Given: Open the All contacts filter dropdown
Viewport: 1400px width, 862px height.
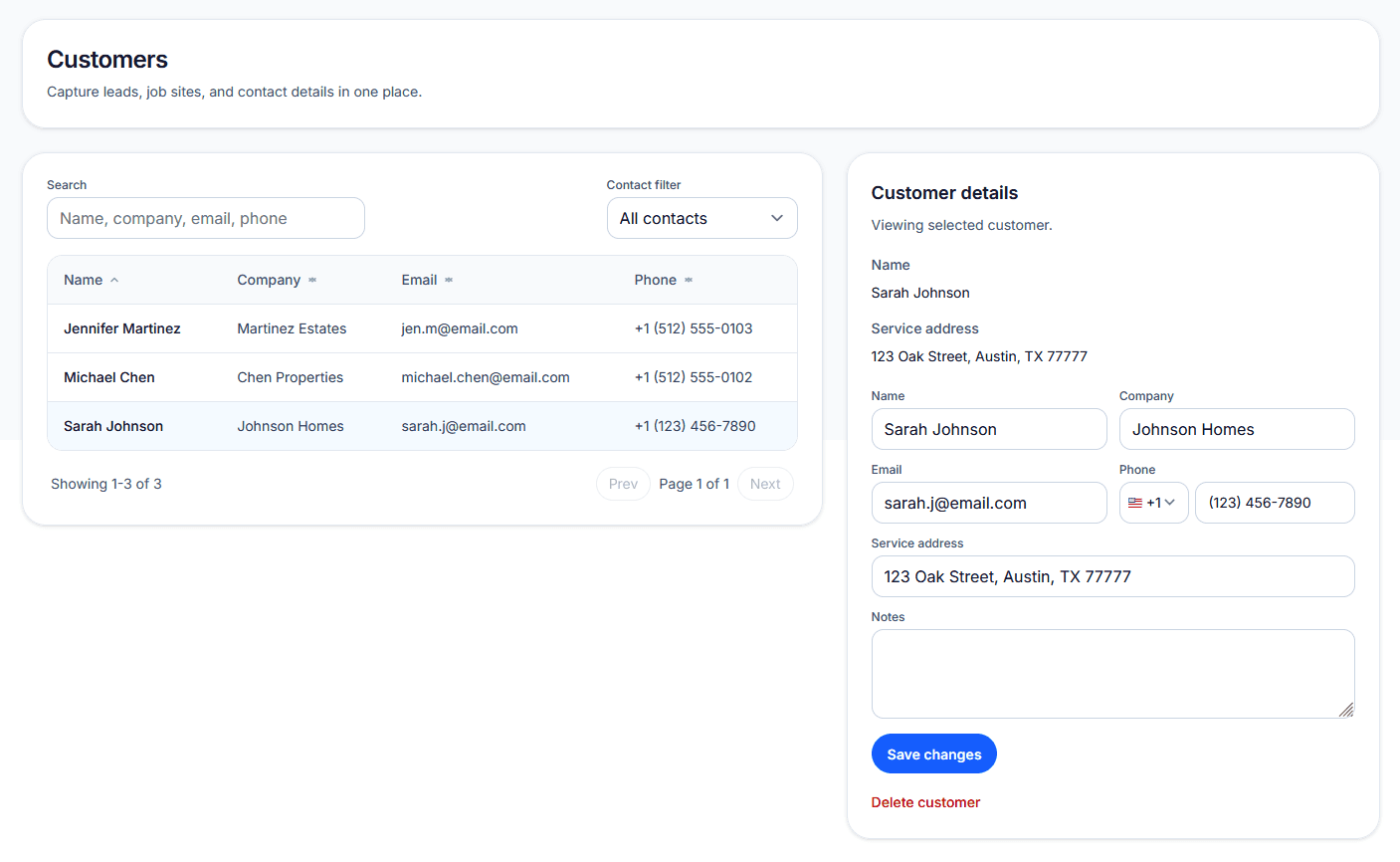Looking at the screenshot, I should 702,218.
